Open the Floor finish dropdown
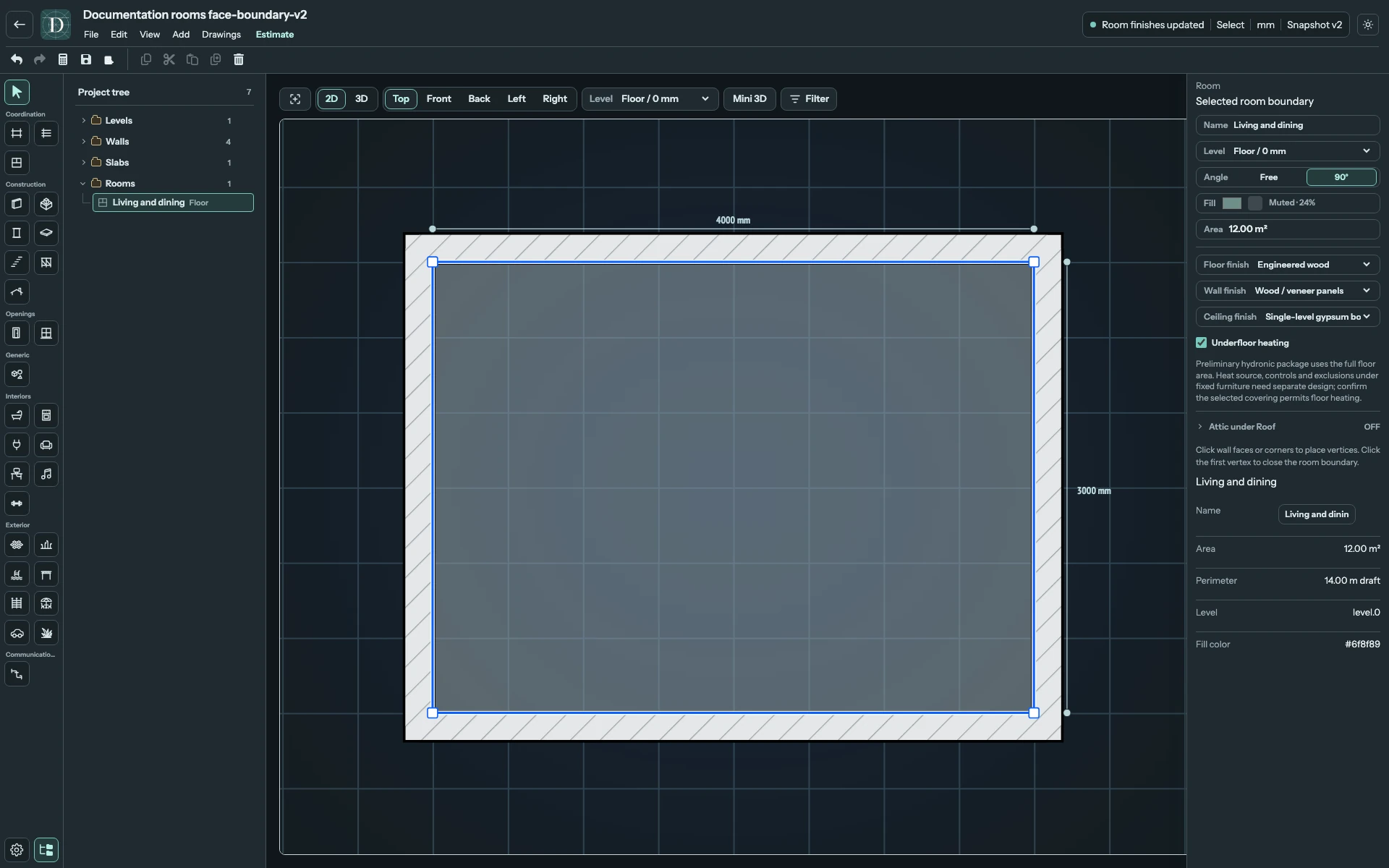The width and height of the screenshot is (1389, 868). 1288,265
